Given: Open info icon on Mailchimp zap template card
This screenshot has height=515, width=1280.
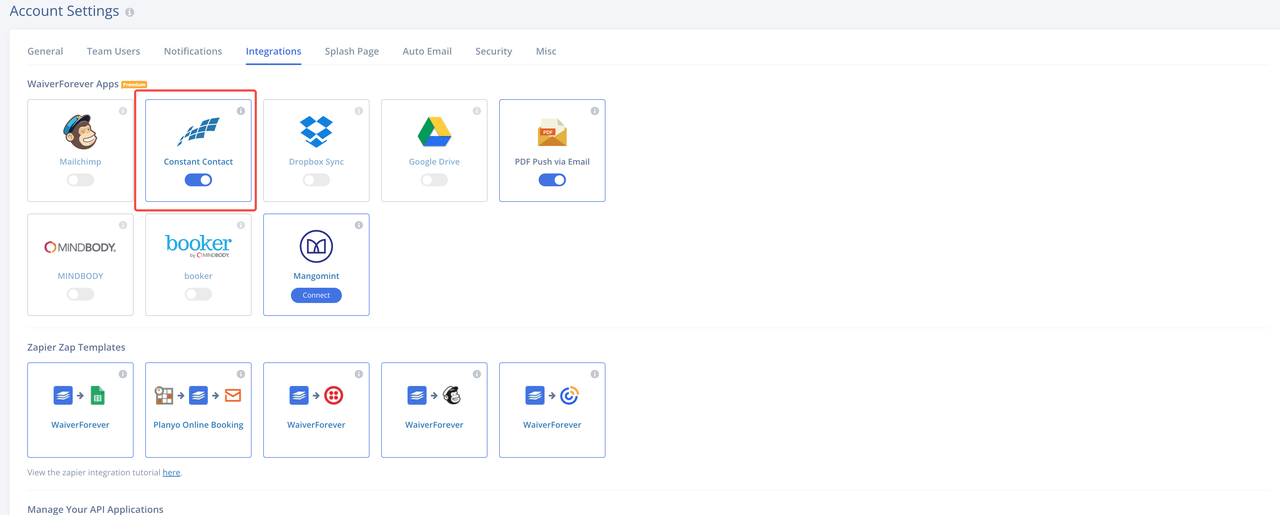Looking at the screenshot, I should [x=477, y=374].
